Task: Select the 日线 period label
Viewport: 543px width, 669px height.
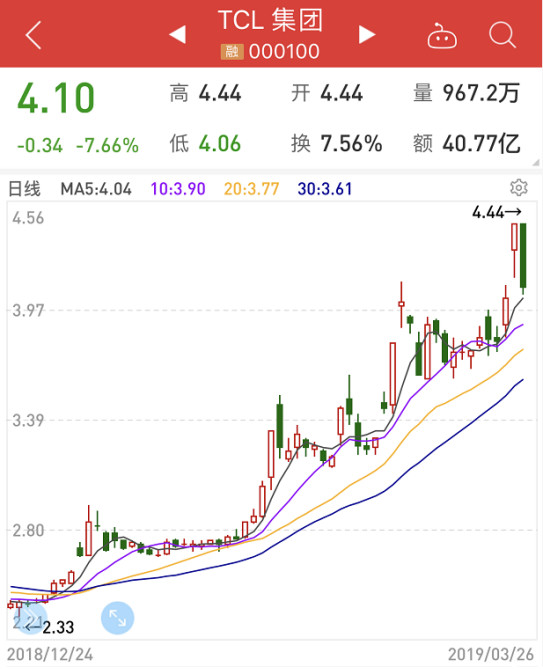Action: [x=24, y=189]
